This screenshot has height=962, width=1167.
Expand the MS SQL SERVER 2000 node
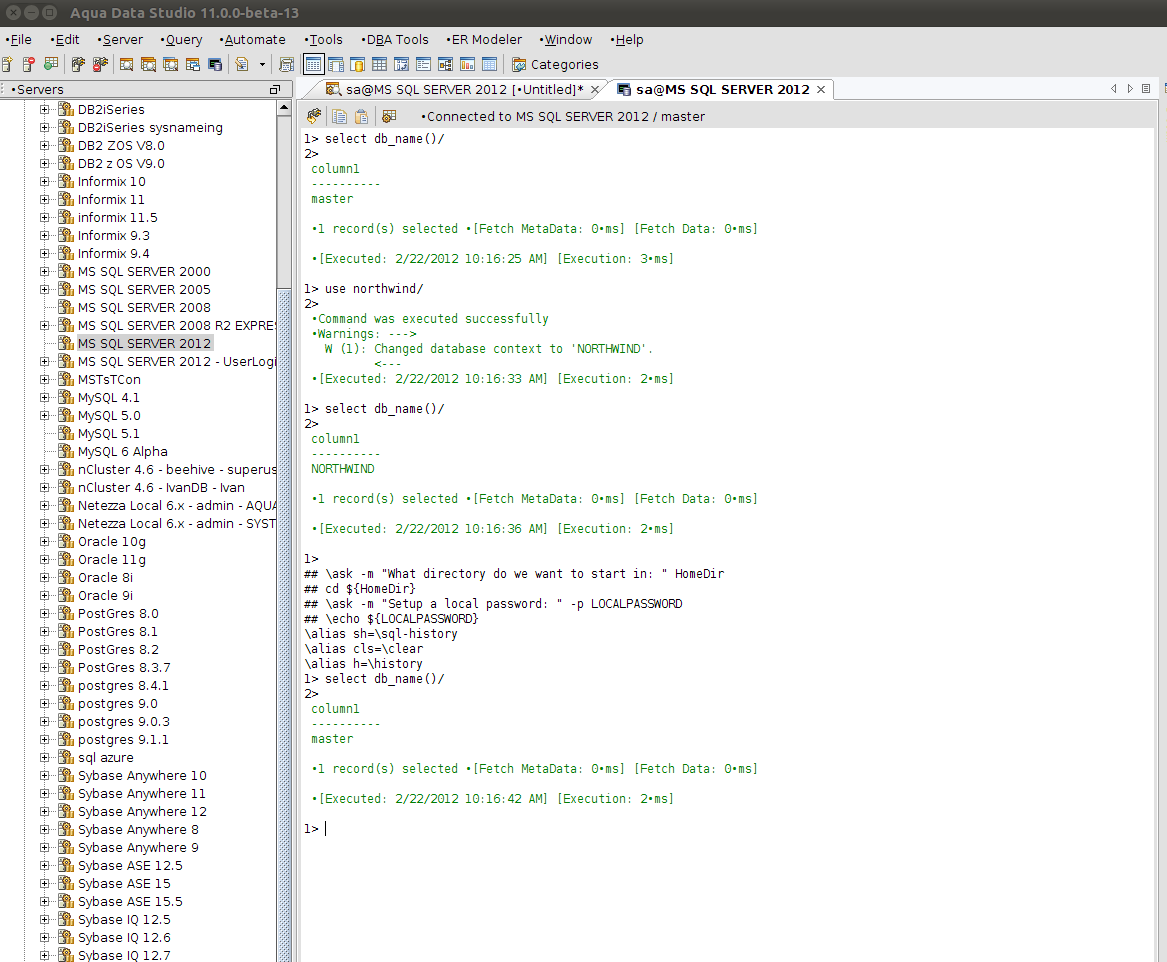pyautogui.click(x=45, y=272)
